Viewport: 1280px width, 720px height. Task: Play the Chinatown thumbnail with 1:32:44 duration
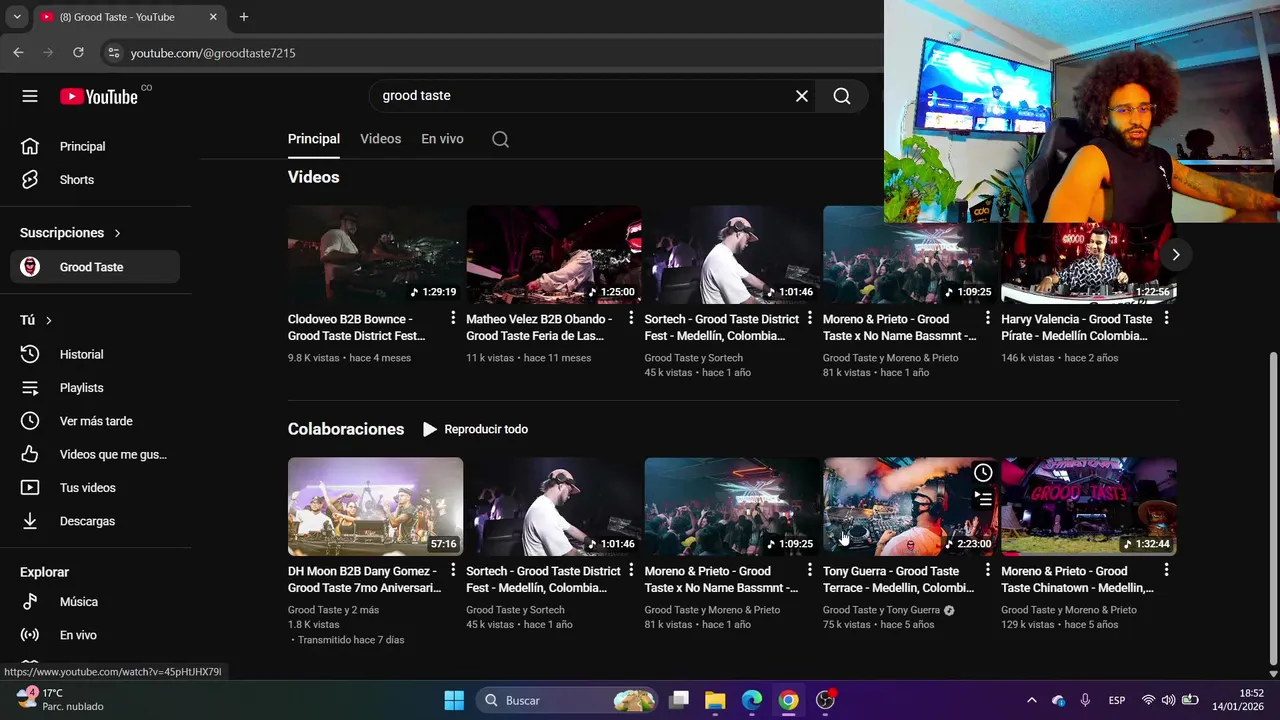pos(1088,506)
